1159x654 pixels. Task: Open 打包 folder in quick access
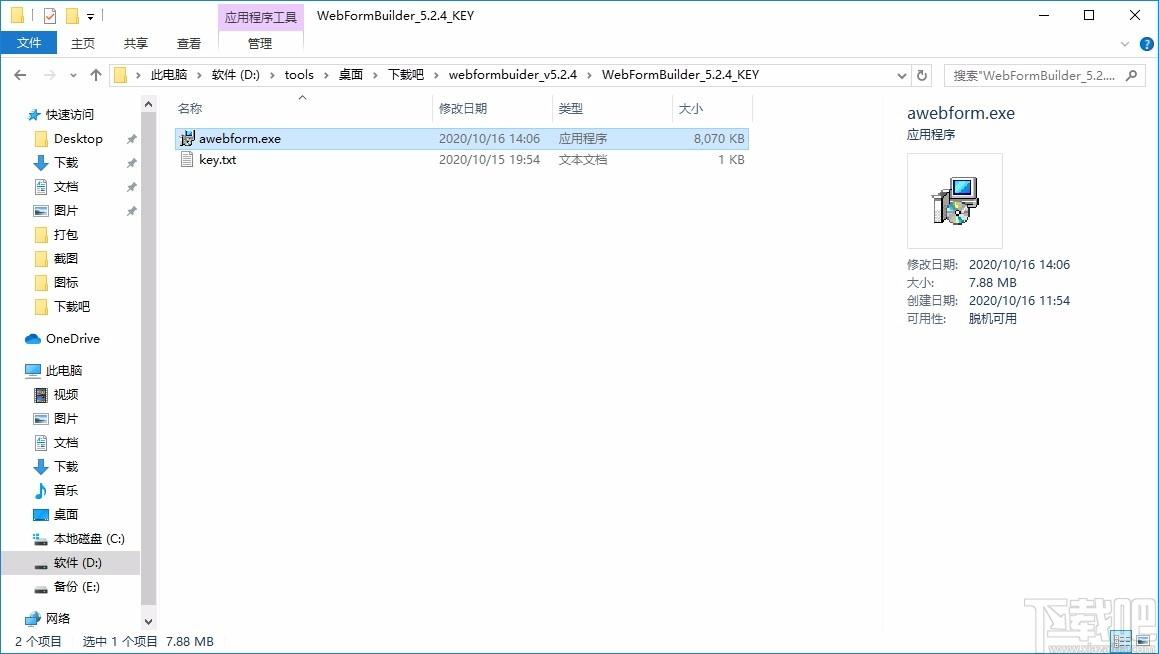(x=65, y=235)
